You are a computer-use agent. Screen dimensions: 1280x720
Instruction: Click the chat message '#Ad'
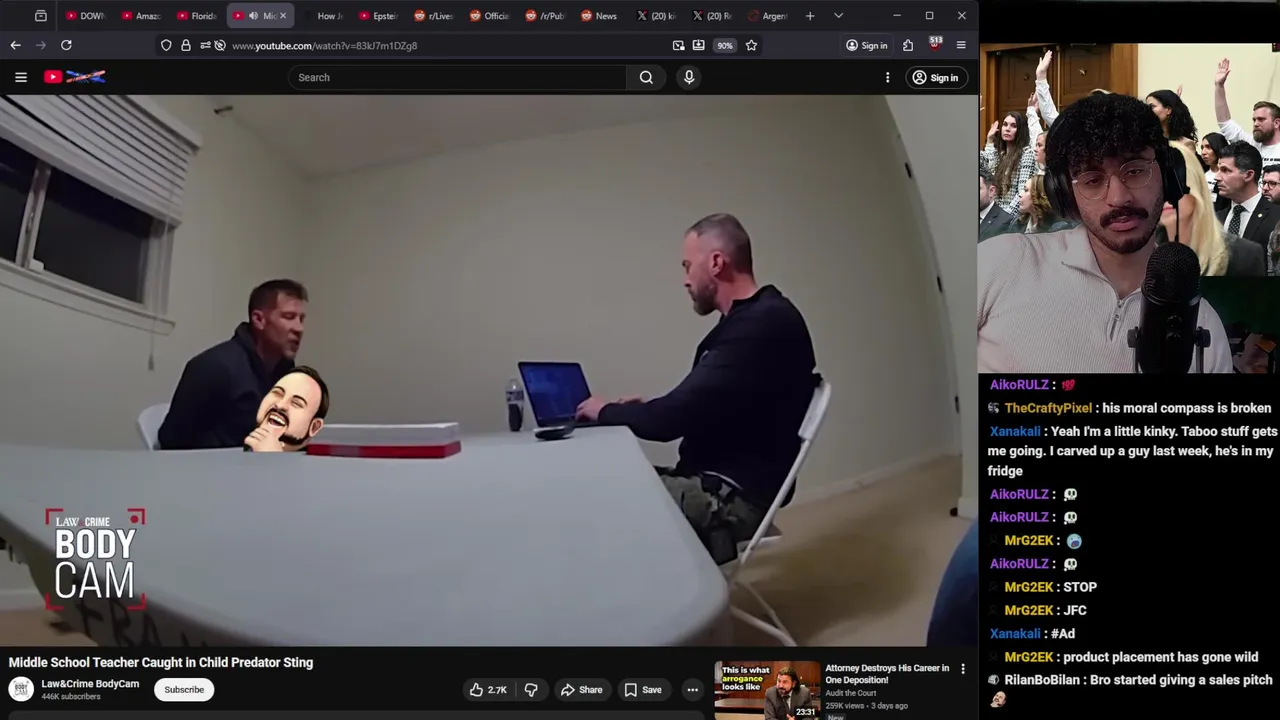tap(1061, 634)
